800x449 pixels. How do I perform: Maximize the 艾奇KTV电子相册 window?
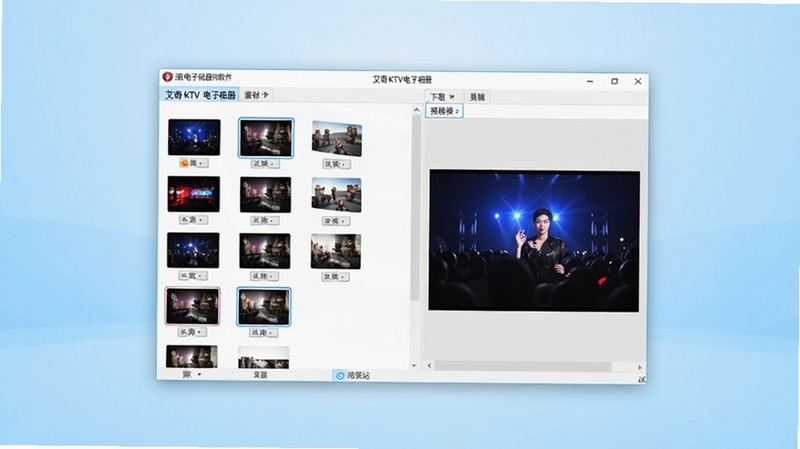[614, 81]
